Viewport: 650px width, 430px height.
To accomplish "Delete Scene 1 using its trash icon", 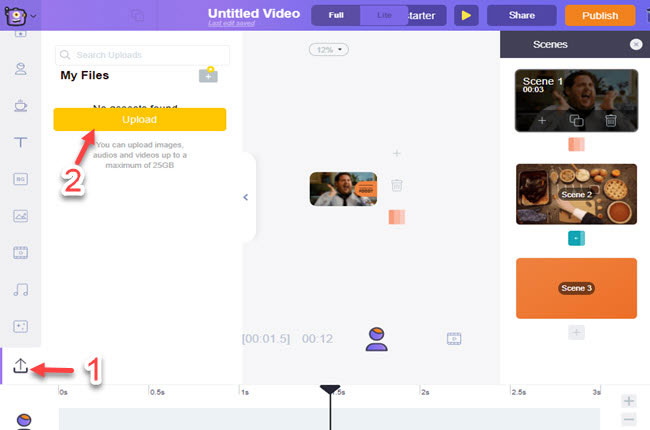I will 610,120.
